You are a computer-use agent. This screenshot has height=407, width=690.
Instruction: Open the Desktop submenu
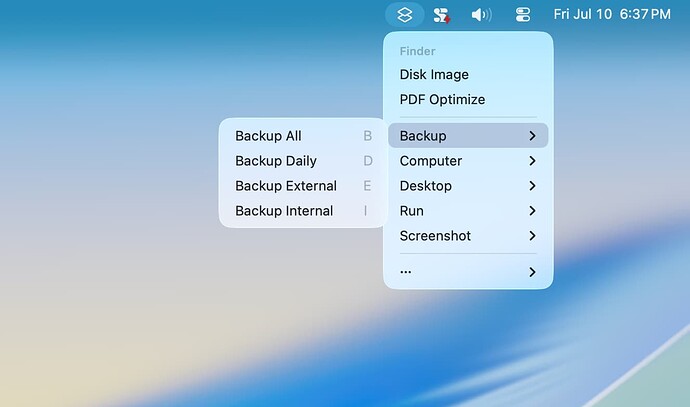(x=468, y=186)
